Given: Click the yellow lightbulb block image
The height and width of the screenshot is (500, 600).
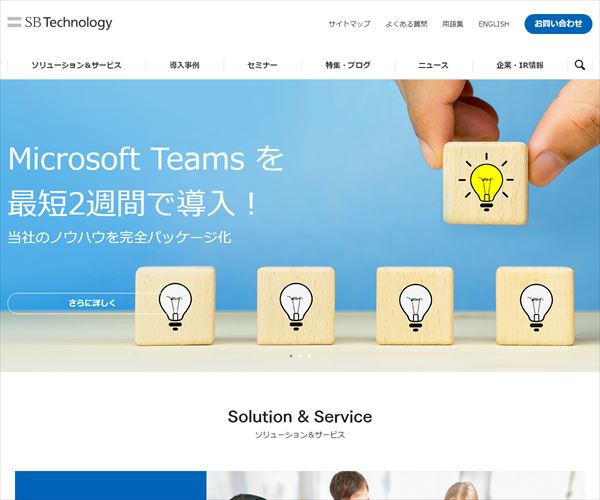Looking at the screenshot, I should click(485, 183).
